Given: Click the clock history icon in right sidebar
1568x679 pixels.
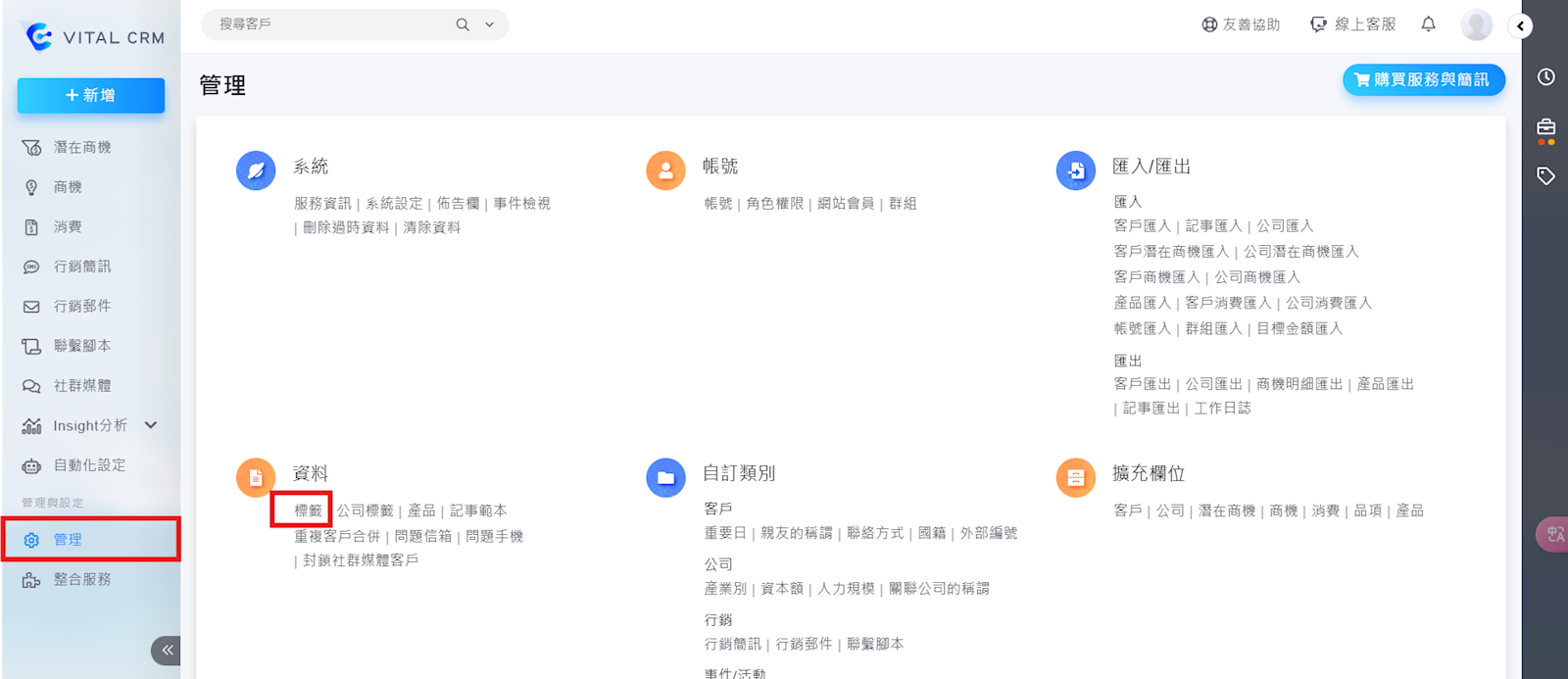Looking at the screenshot, I should coord(1545,77).
